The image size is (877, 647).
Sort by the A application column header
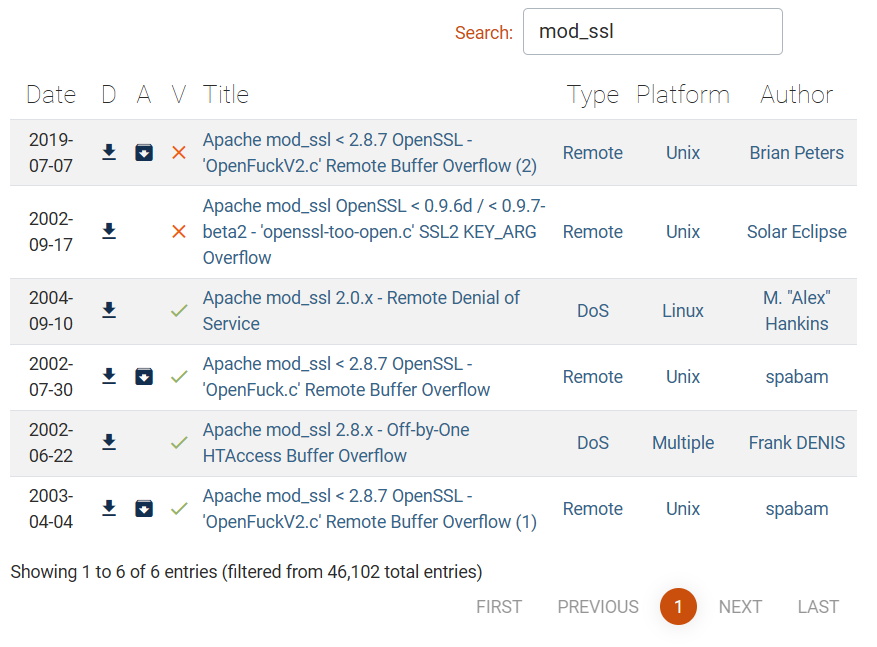tap(144, 95)
